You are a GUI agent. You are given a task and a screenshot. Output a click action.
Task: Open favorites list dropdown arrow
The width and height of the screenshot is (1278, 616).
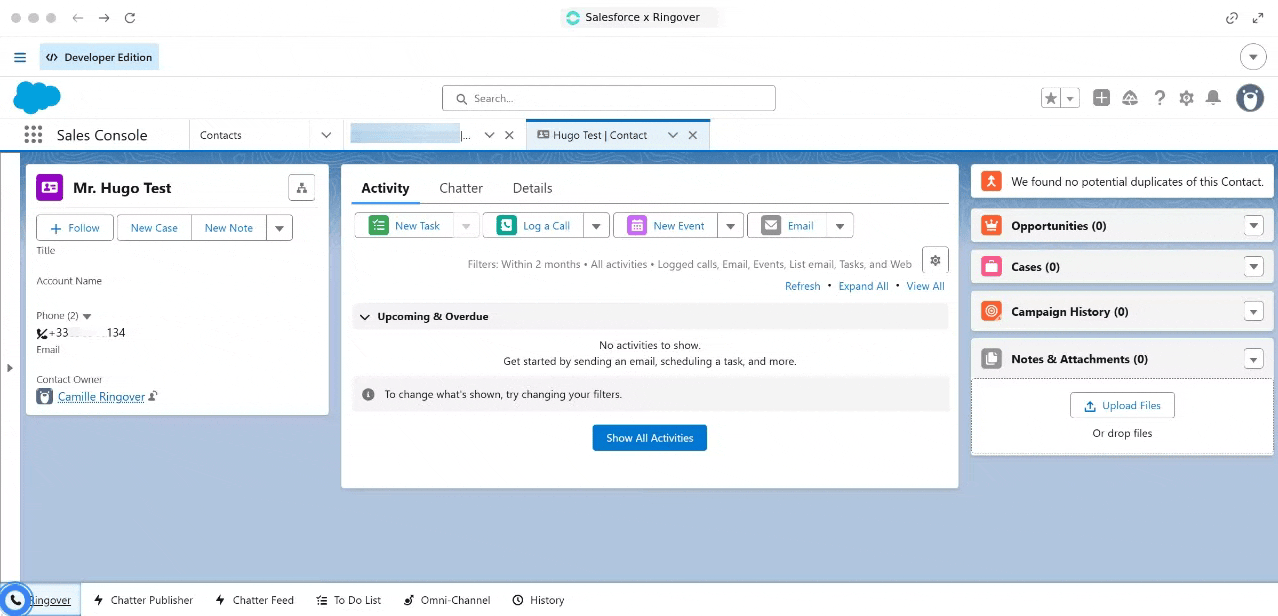point(1071,98)
